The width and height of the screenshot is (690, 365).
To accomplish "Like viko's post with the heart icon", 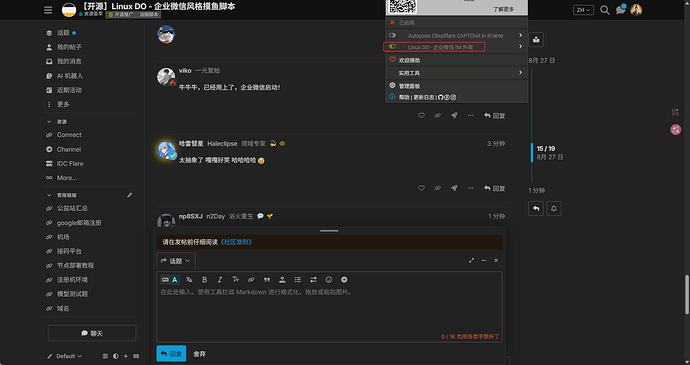I will [x=421, y=115].
